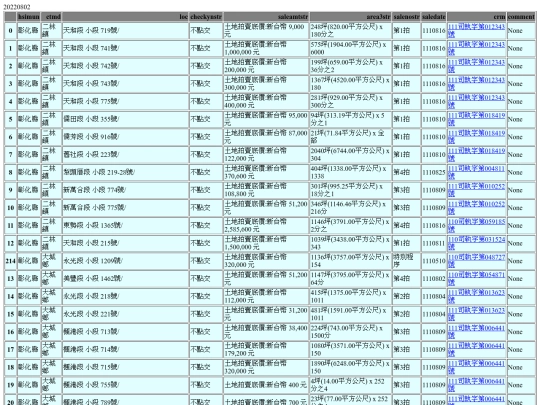This screenshot has height=405, width=540.
Task: Select area cell 1367坪(4520.00平方公尺)
Action: (x=351, y=84)
